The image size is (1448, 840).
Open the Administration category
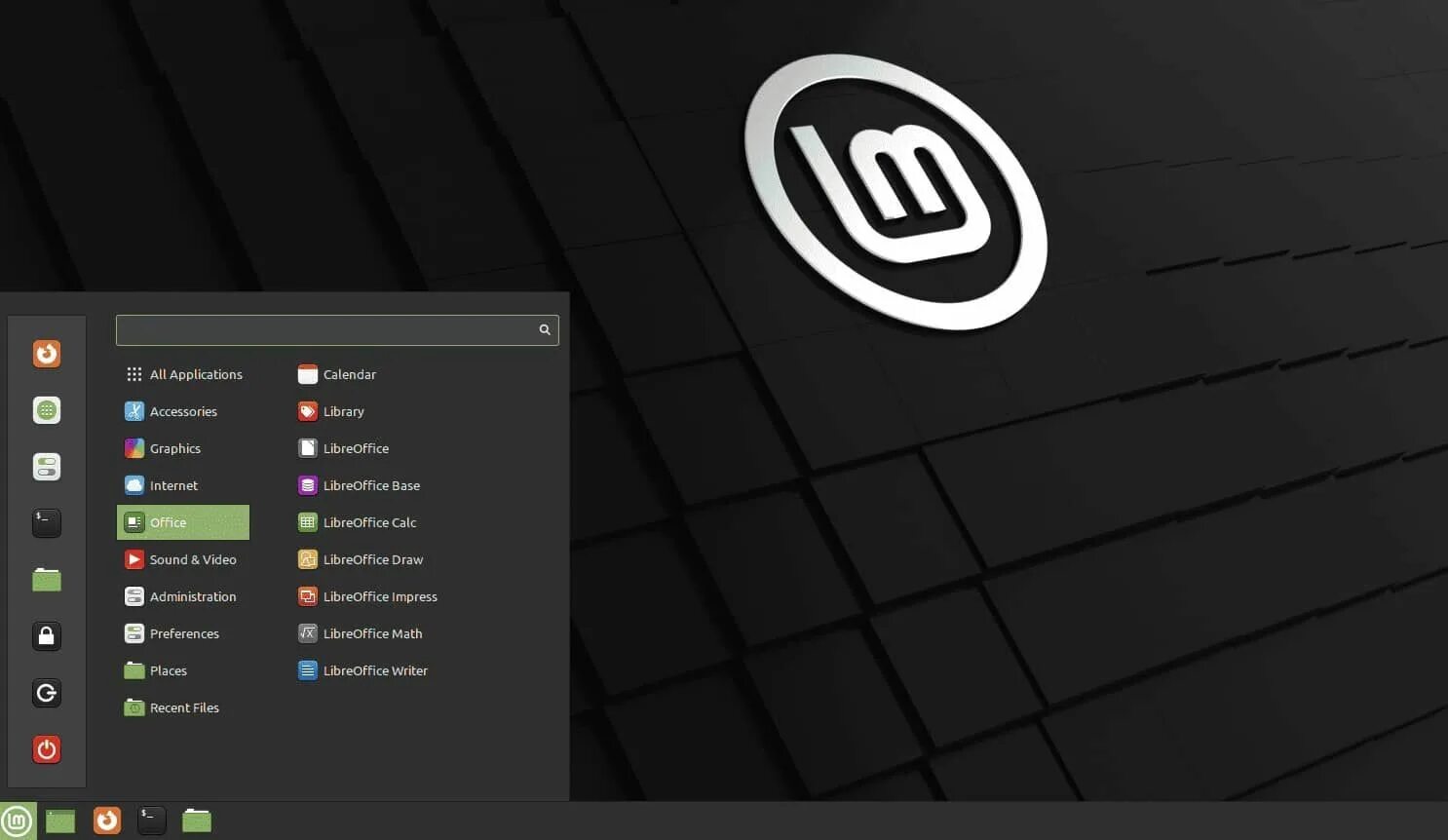[x=183, y=596]
